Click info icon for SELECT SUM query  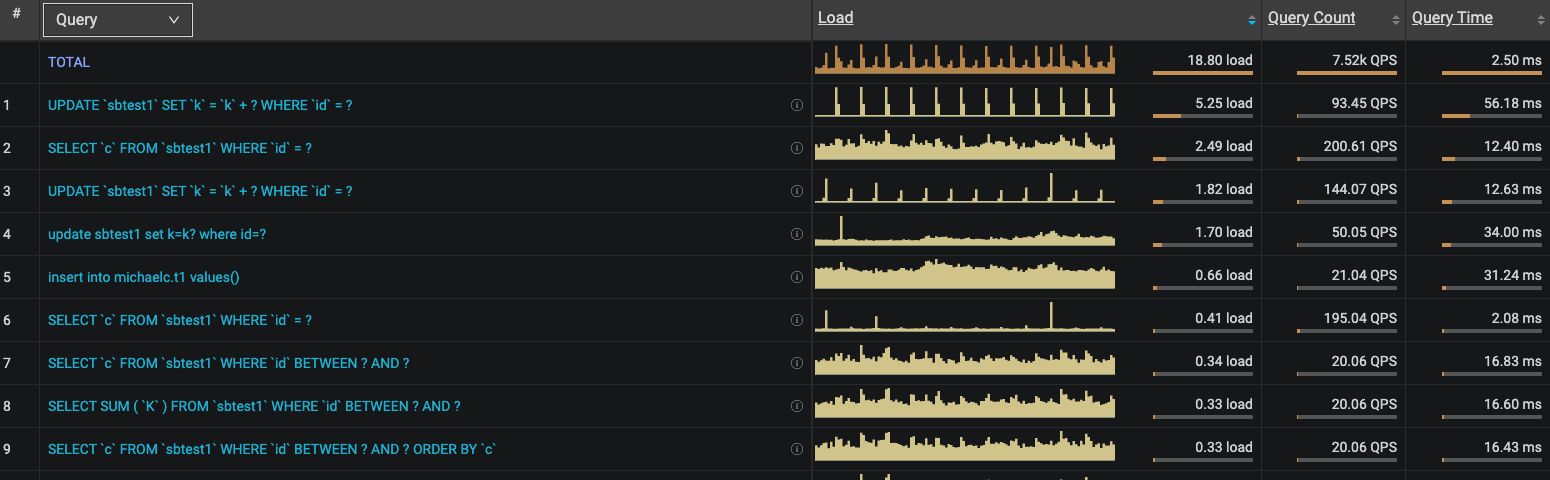797,406
